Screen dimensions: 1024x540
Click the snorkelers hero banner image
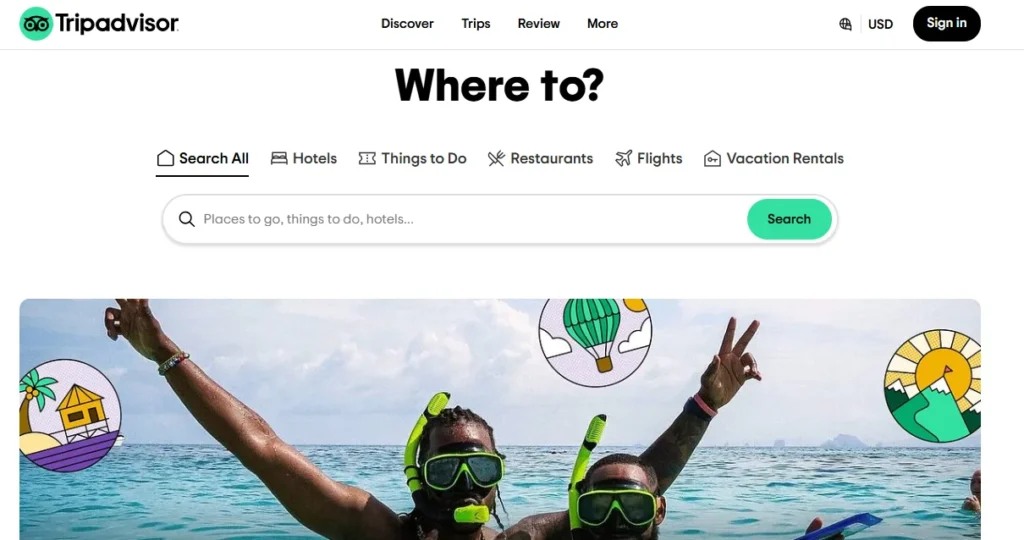500,419
